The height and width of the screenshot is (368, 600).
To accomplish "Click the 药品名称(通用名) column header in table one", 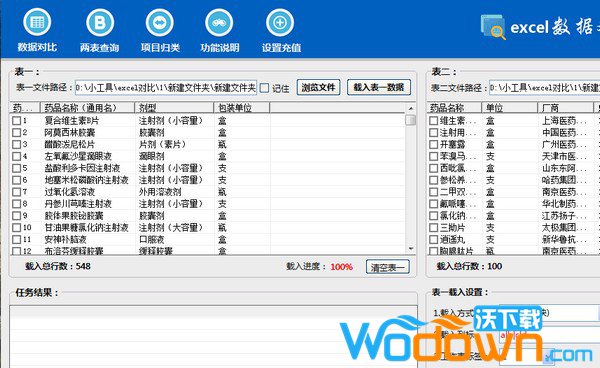I will click(88, 108).
